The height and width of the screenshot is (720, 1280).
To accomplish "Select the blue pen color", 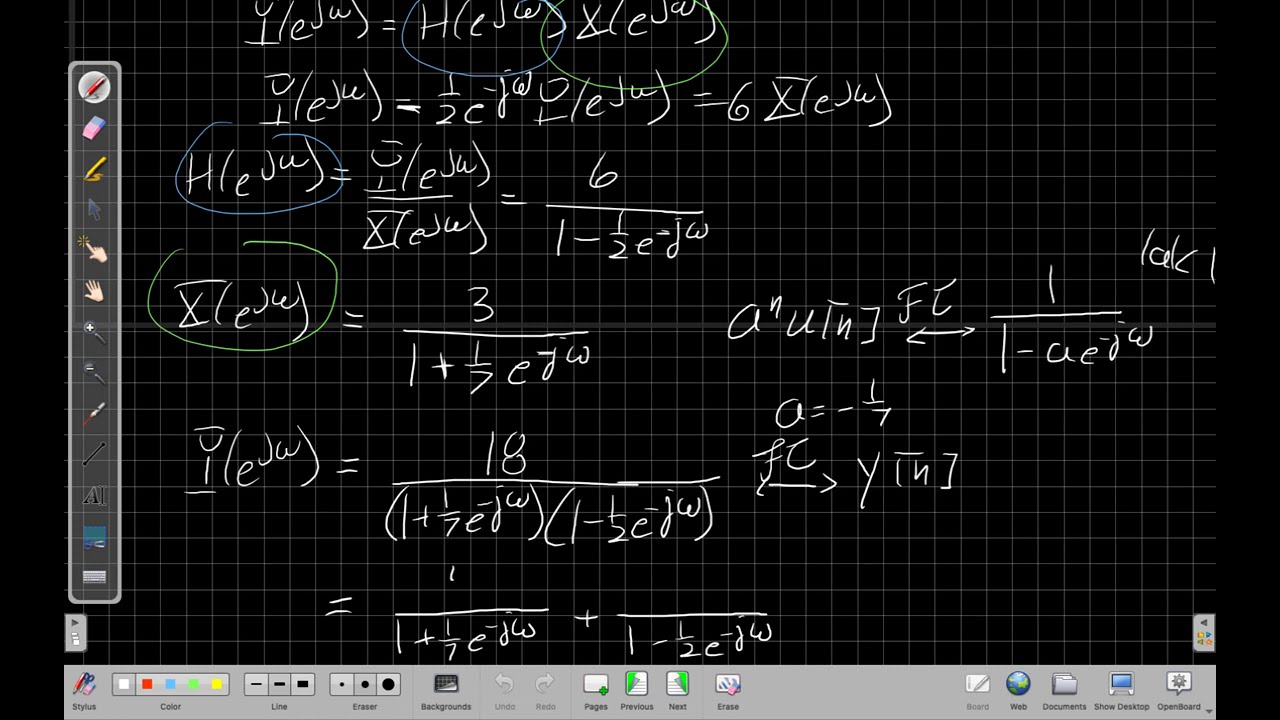I will [170, 684].
